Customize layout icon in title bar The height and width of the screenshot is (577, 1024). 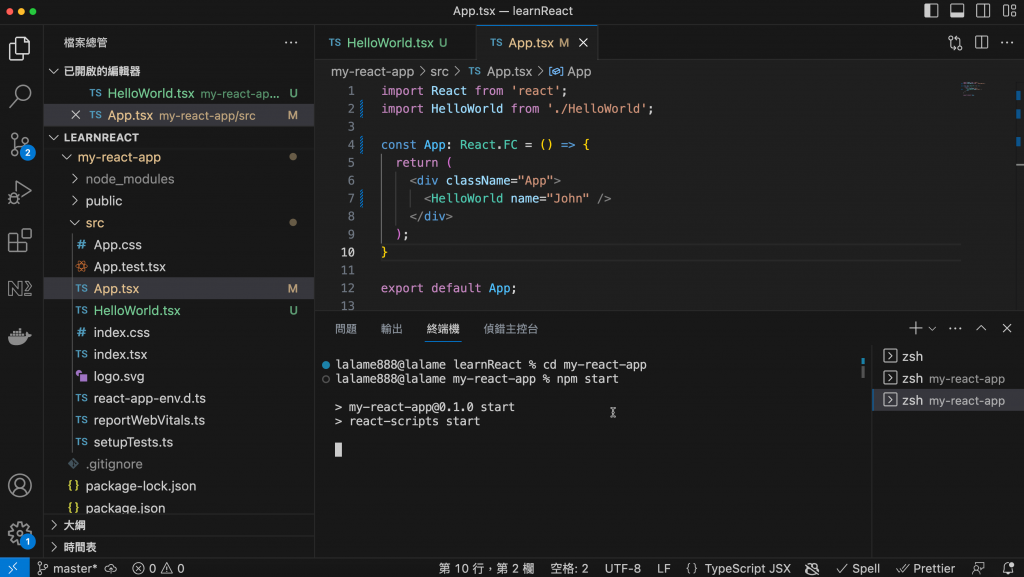[1009, 10]
